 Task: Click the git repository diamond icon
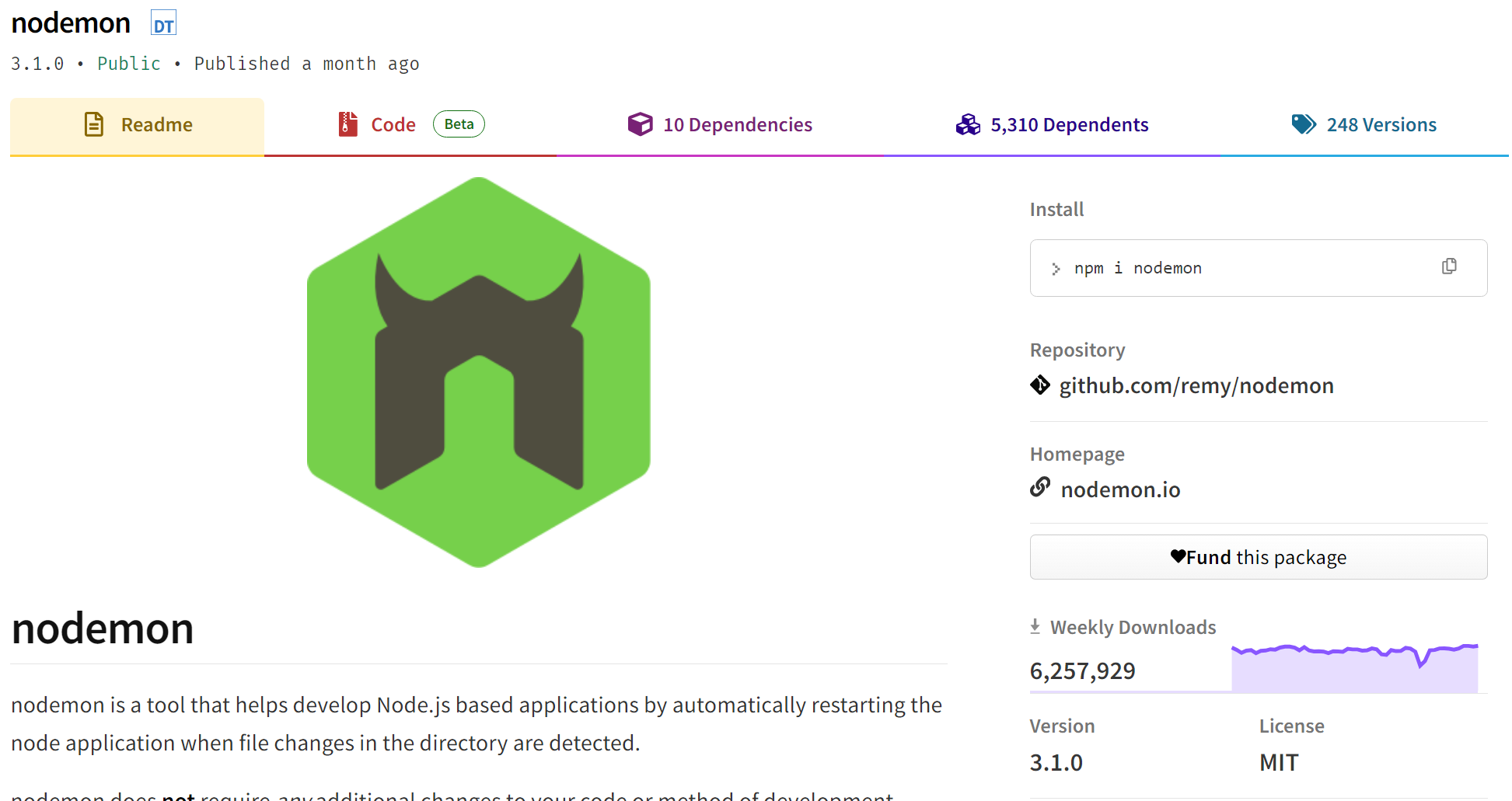(1040, 385)
